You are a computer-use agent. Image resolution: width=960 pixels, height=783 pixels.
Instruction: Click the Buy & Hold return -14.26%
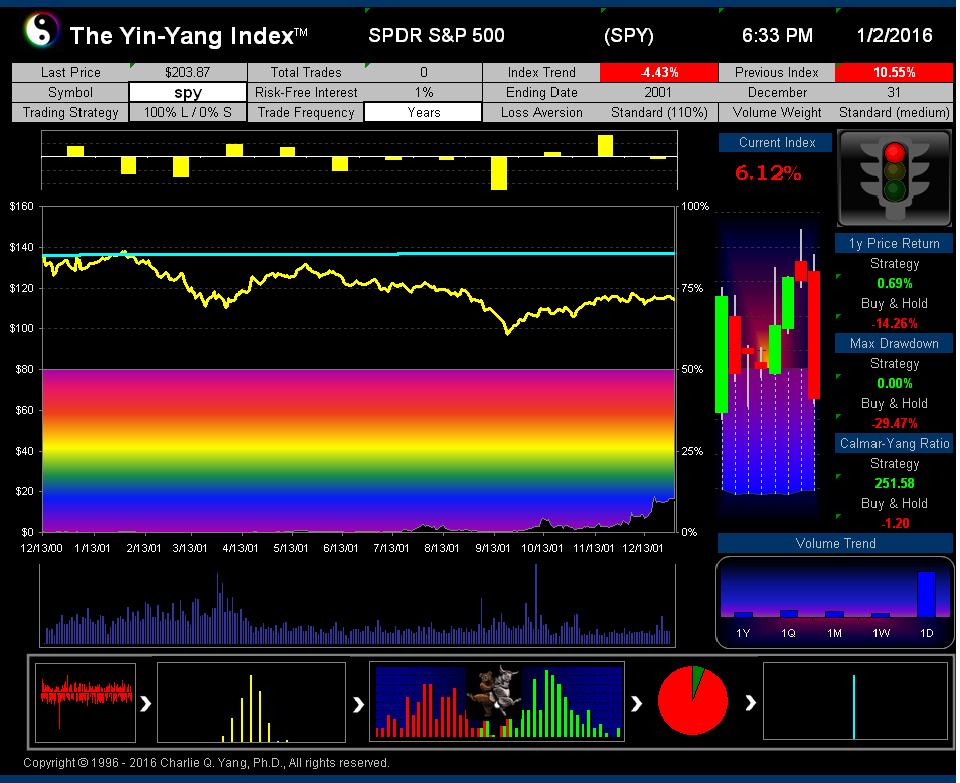(x=894, y=323)
